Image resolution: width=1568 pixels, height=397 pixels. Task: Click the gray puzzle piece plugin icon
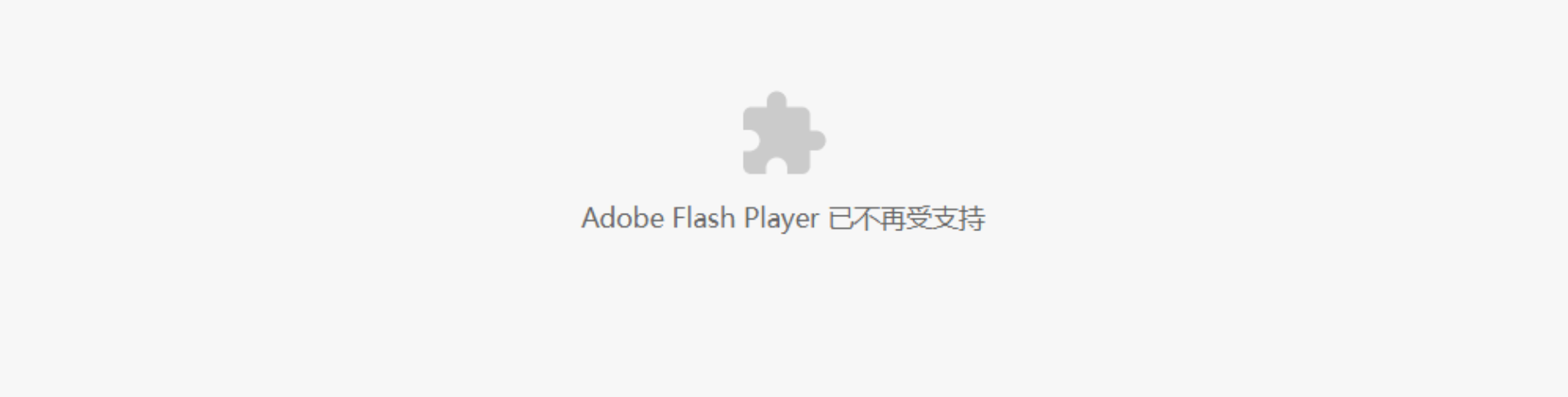tap(784, 133)
